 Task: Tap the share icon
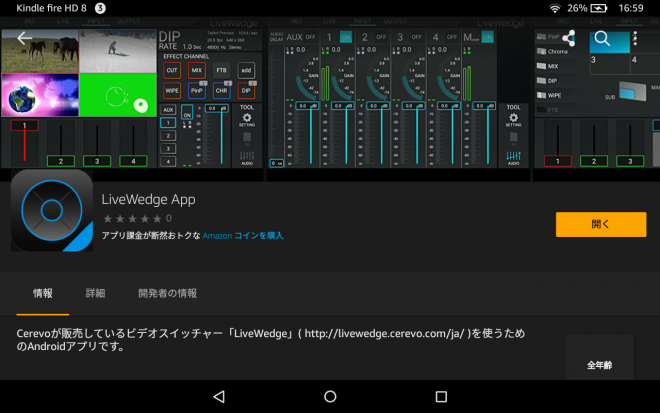[569, 38]
